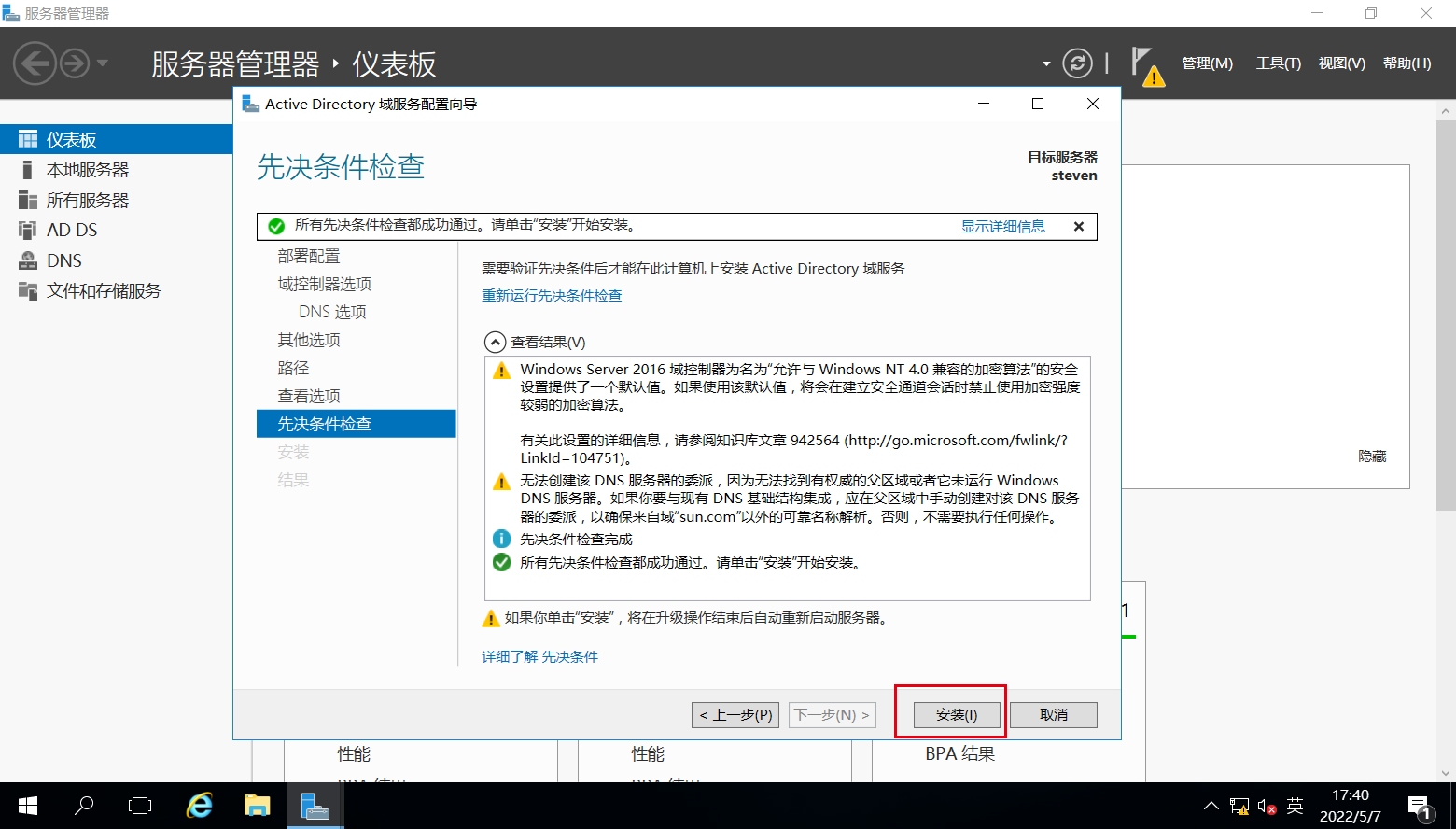Select the 先决条件检查 wizard step
1456x829 pixels.
coord(357,424)
